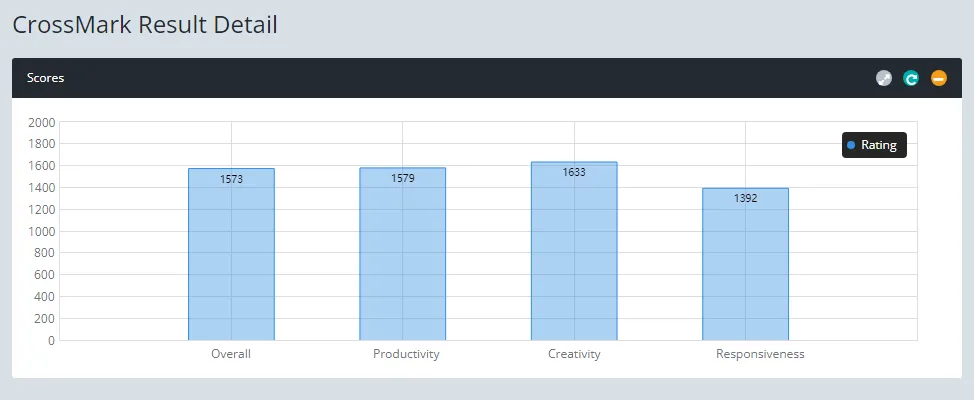Click the Scores panel header title

(x=46, y=78)
